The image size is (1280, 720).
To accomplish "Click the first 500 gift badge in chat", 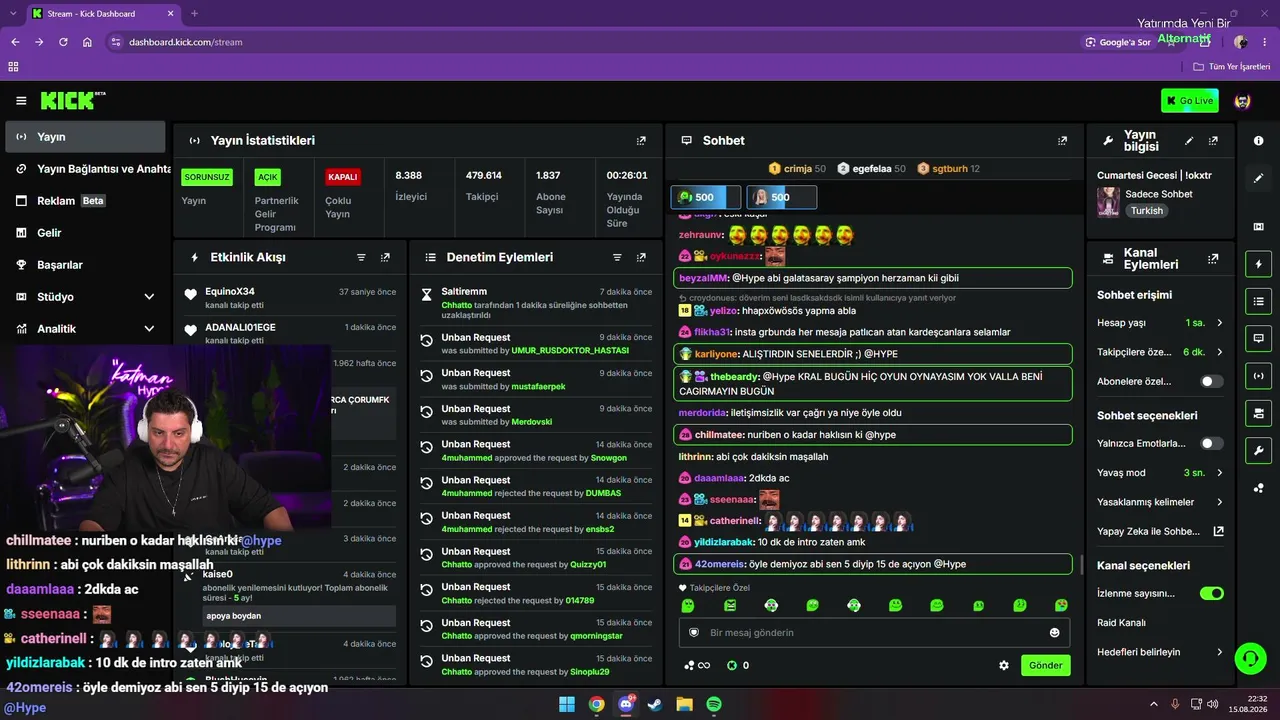I will pyautogui.click(x=706, y=197).
